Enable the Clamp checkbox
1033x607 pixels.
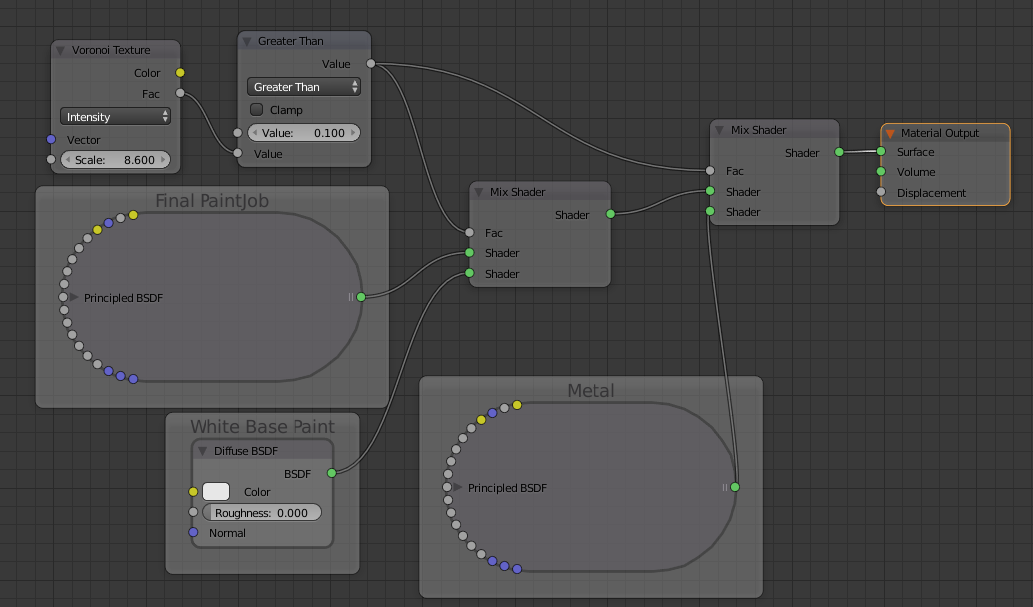(x=257, y=109)
